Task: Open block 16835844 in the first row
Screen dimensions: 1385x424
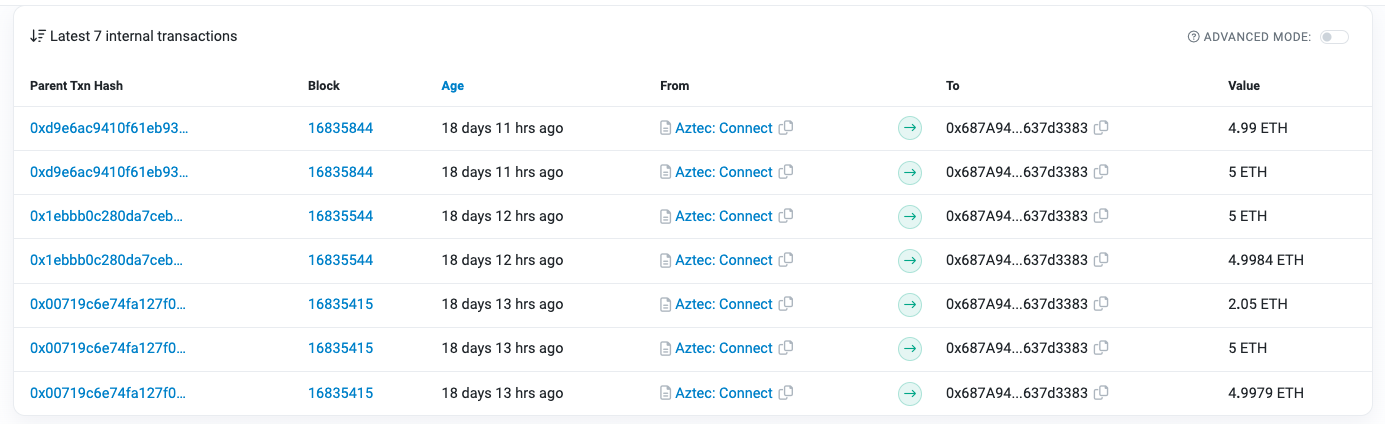Action: click(340, 128)
